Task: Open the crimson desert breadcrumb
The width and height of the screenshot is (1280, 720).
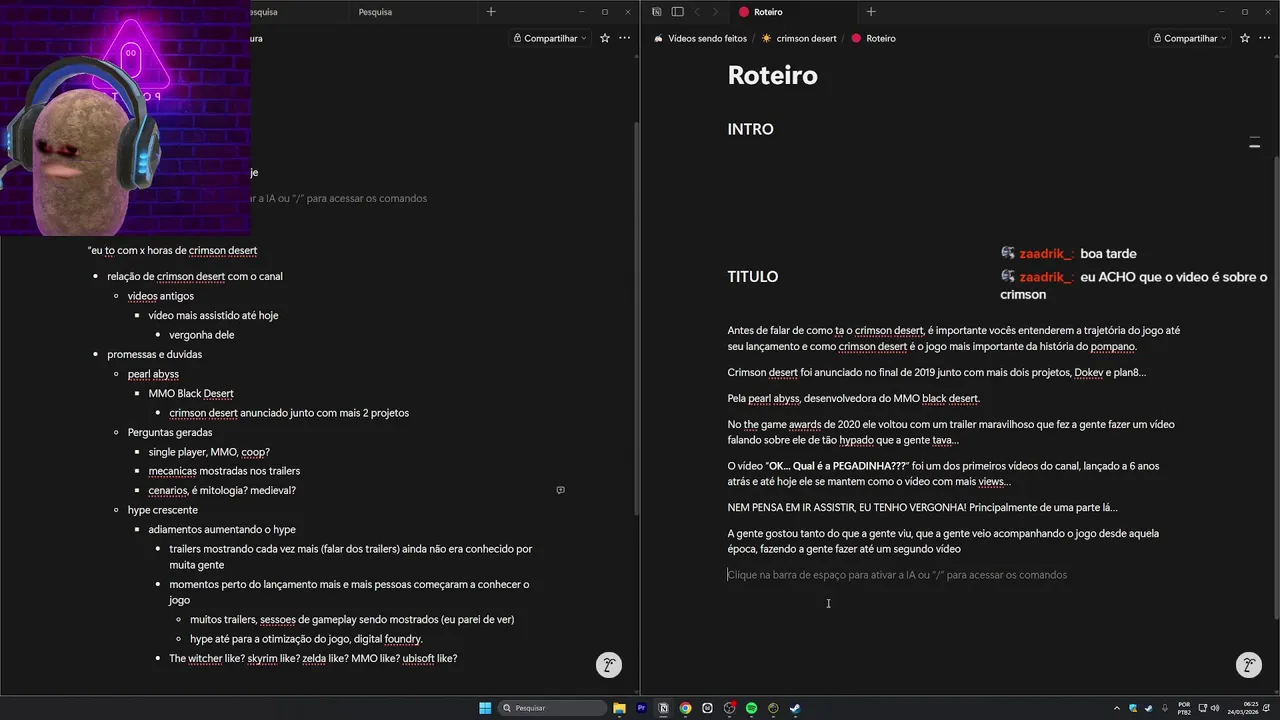Action: [x=799, y=38]
